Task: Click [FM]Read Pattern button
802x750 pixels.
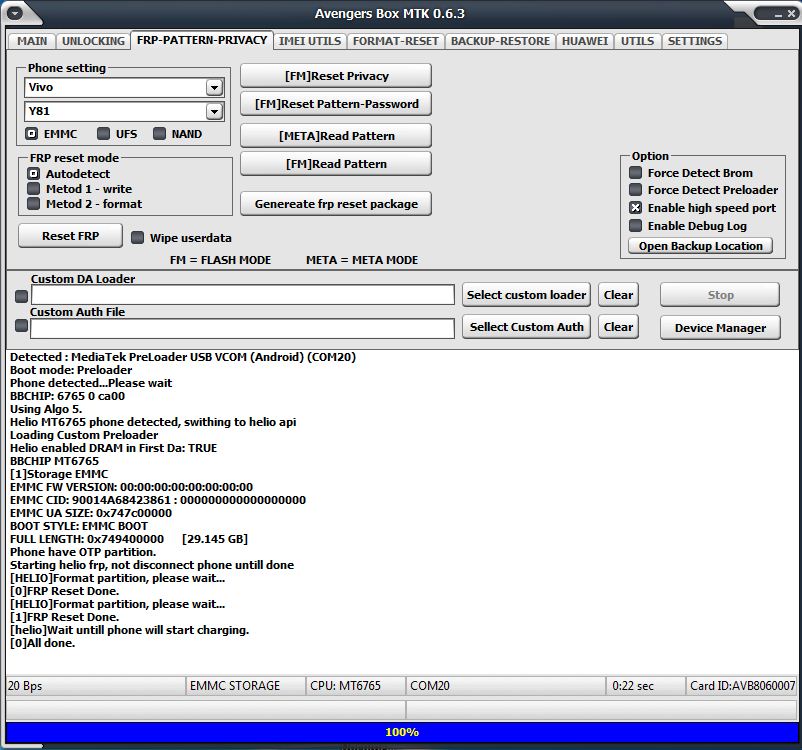Action: click(x=336, y=164)
